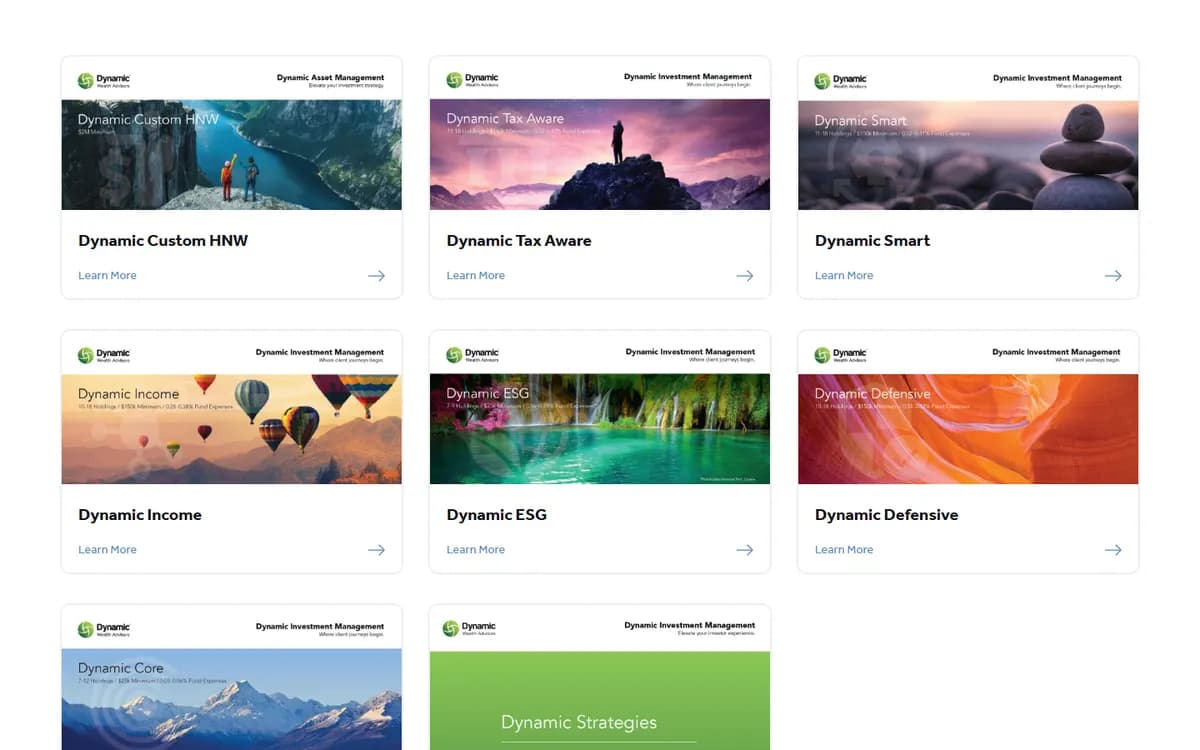
Task: Click Dynamic logo on Dynamic Core card
Action: click(x=104, y=629)
